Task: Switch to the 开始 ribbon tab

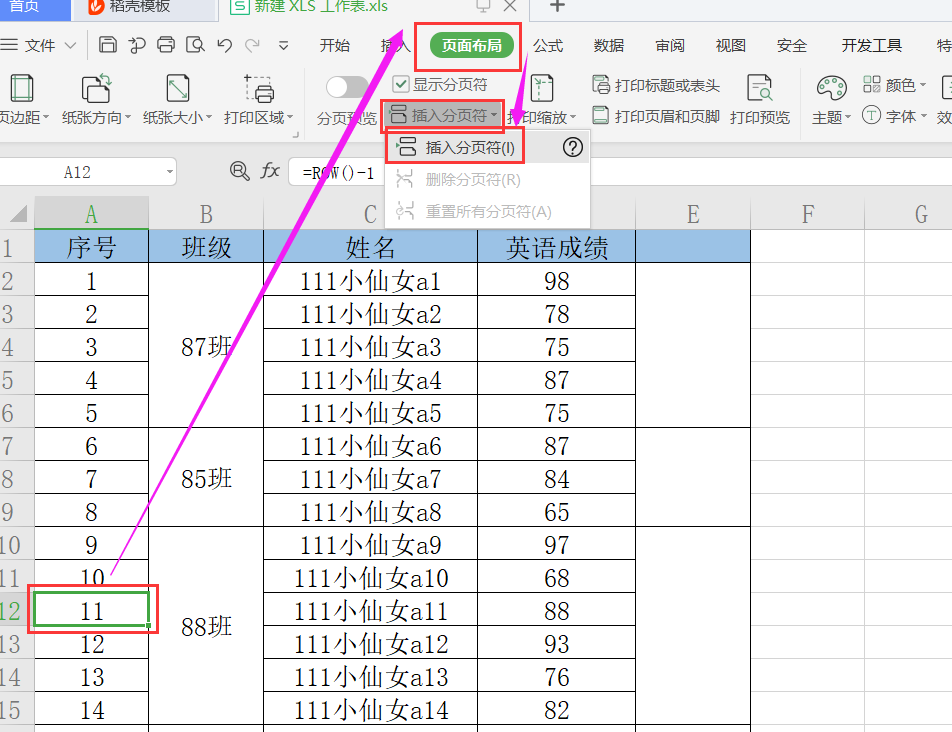Action: [x=335, y=46]
